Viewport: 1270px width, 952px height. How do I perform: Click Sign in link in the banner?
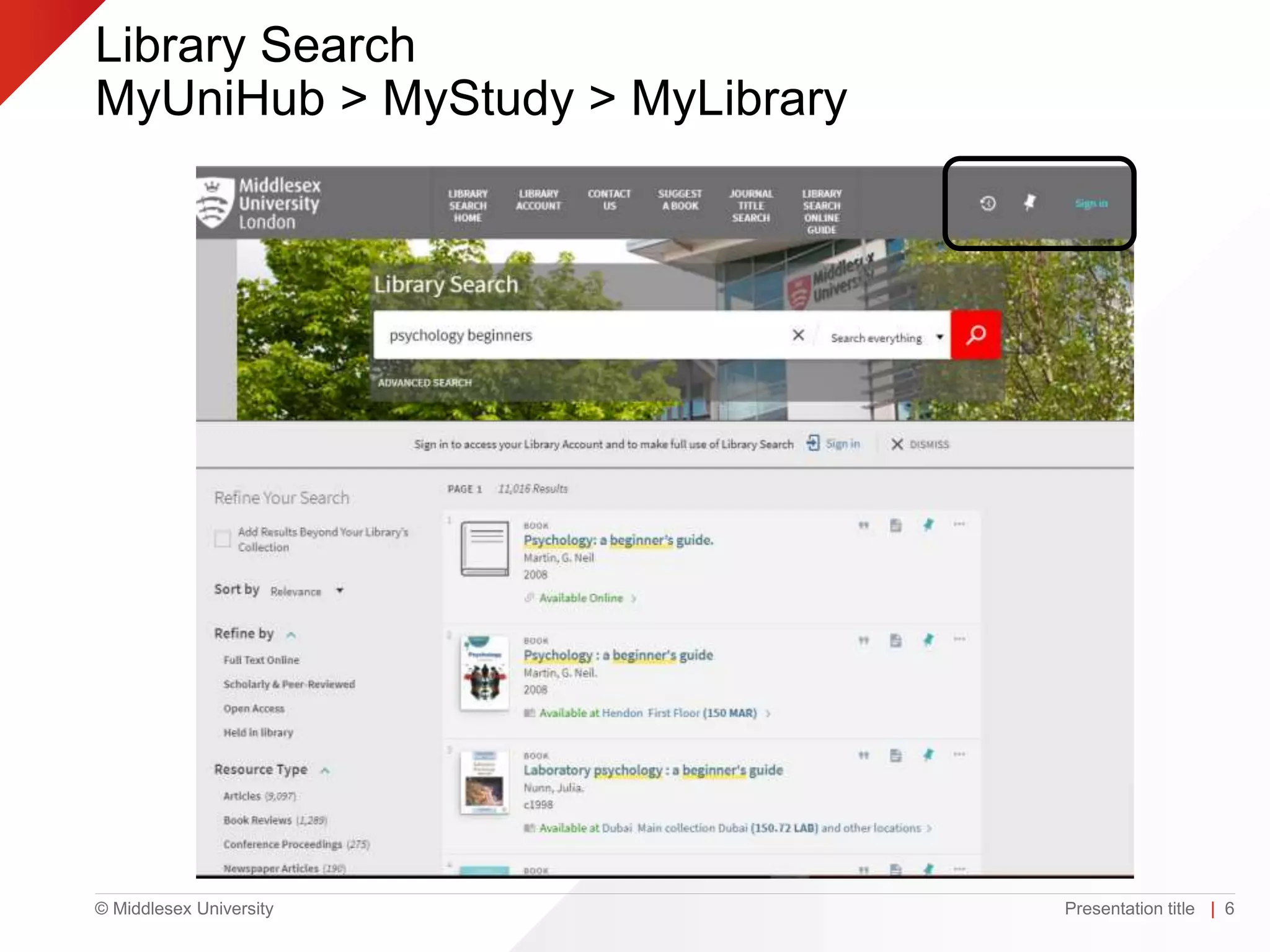[843, 444]
